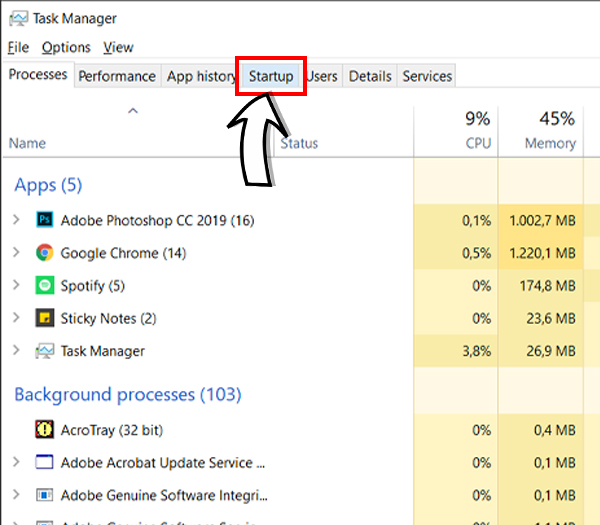Open the File menu

click(18, 47)
